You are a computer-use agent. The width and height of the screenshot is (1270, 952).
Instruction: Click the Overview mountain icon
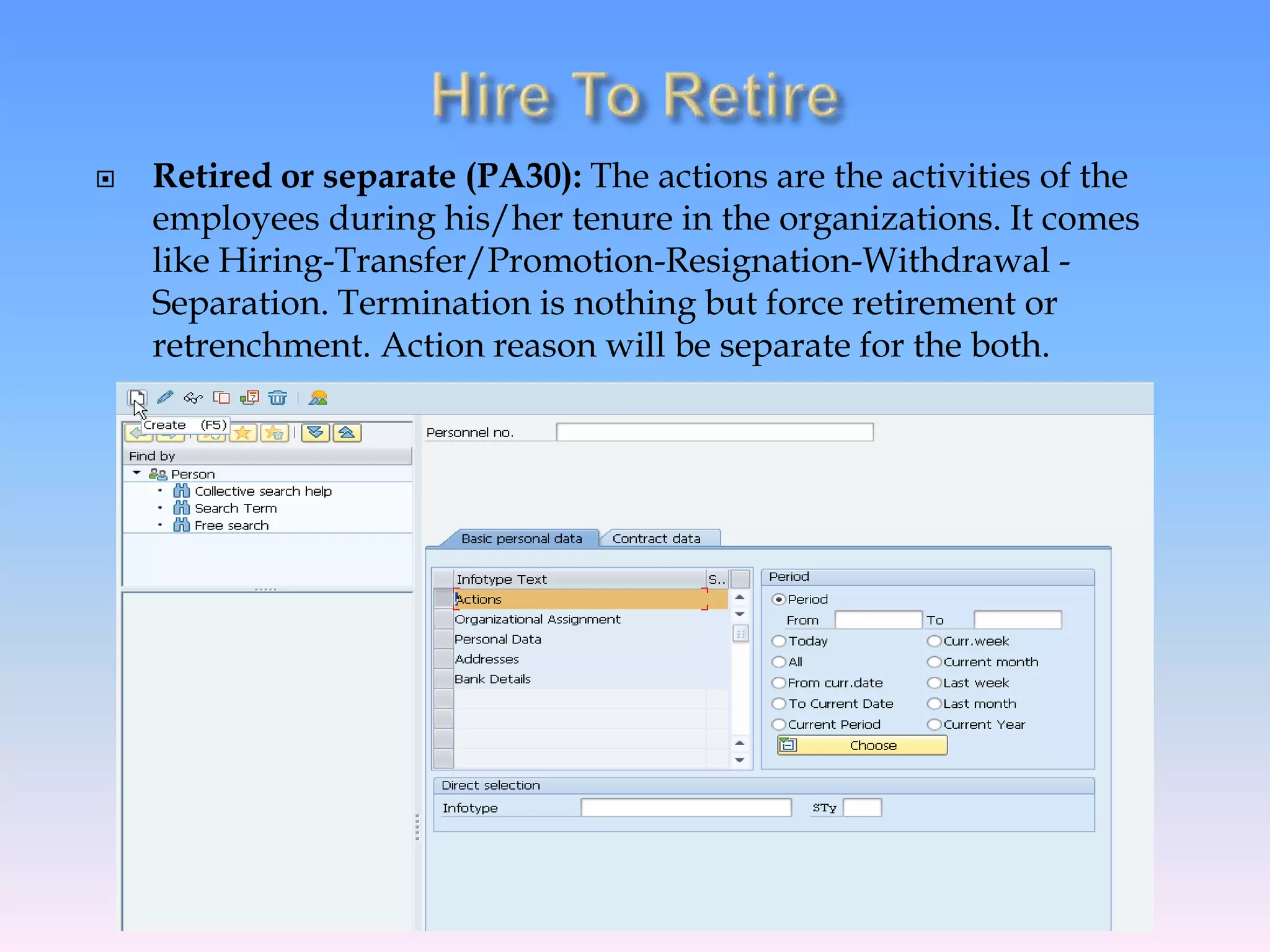pos(318,398)
